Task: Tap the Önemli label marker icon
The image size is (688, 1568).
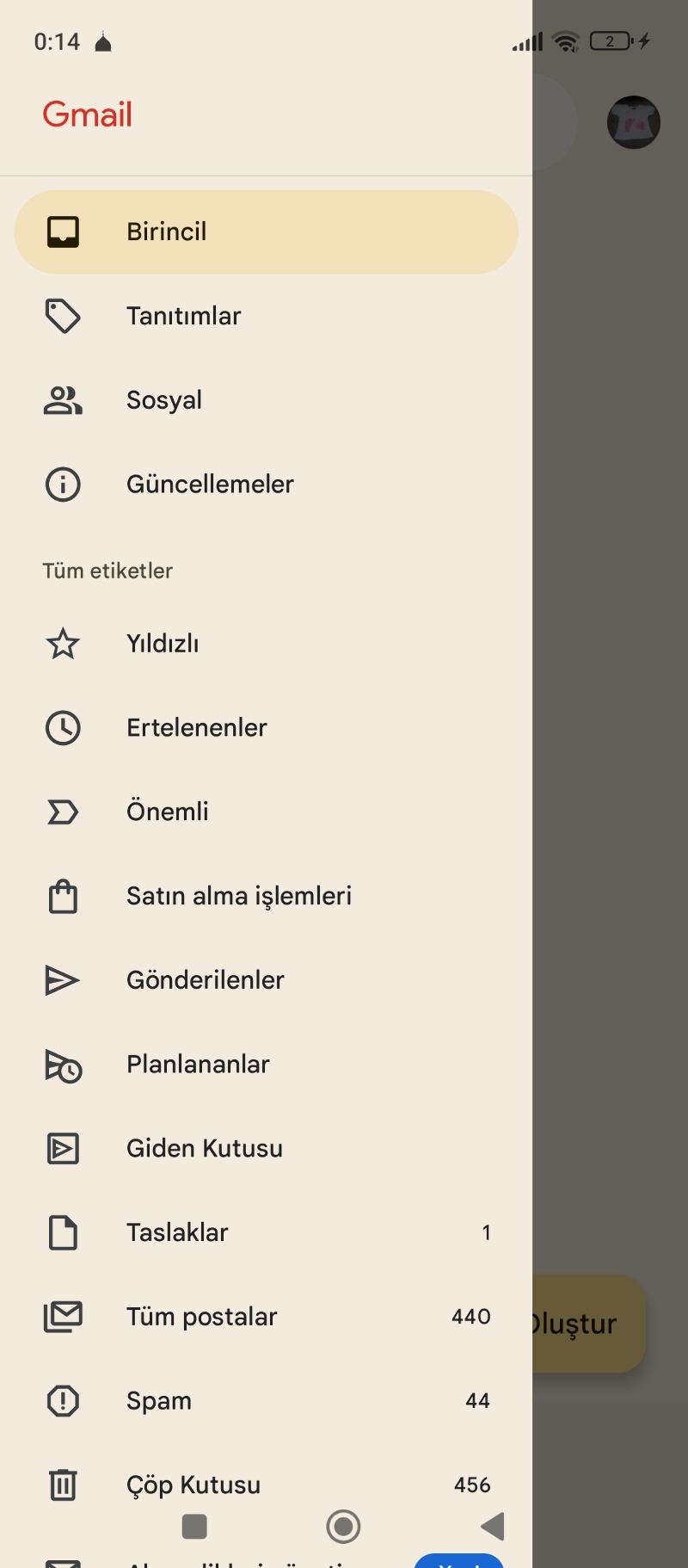Action: click(x=63, y=812)
